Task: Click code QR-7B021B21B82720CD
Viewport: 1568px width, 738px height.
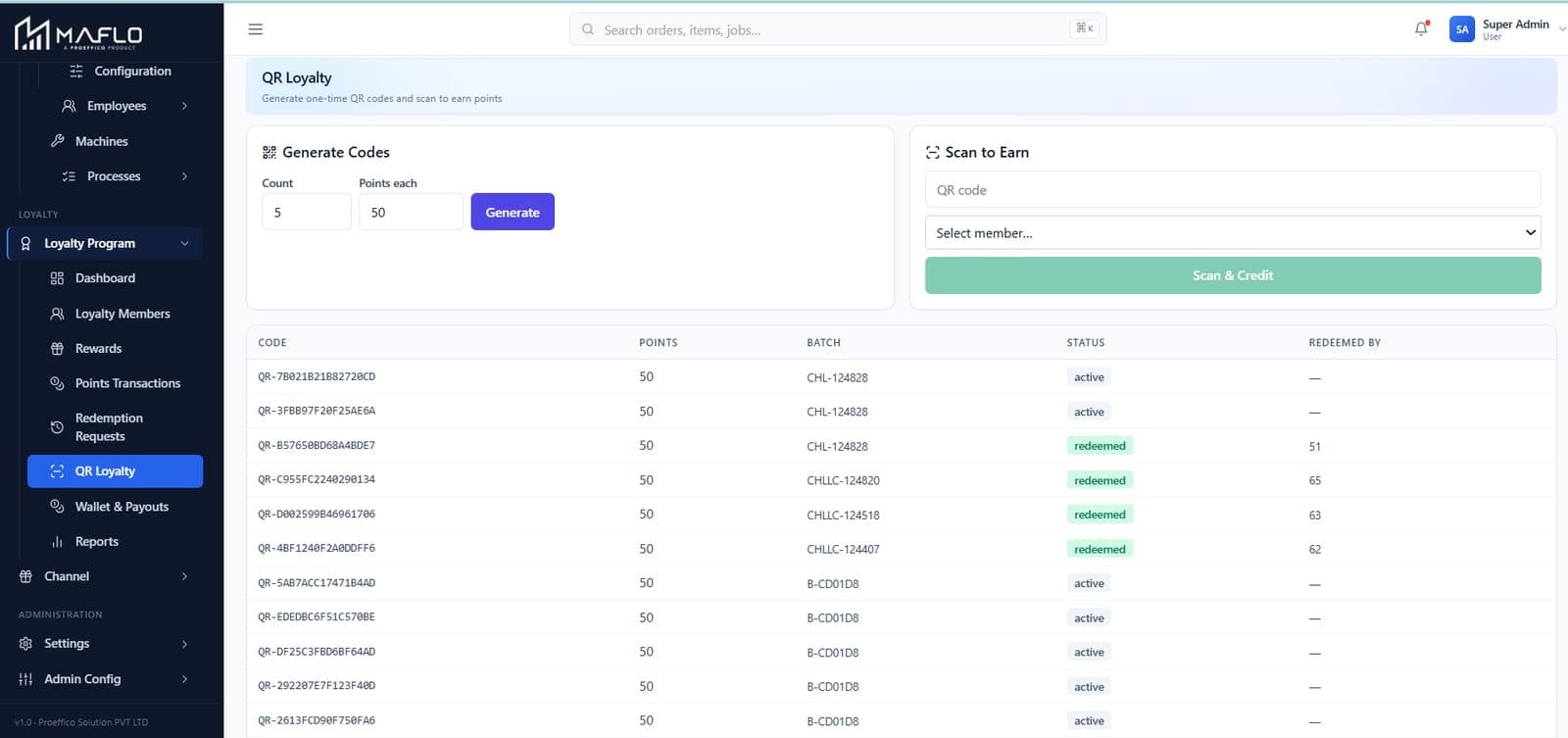Action: [x=317, y=377]
